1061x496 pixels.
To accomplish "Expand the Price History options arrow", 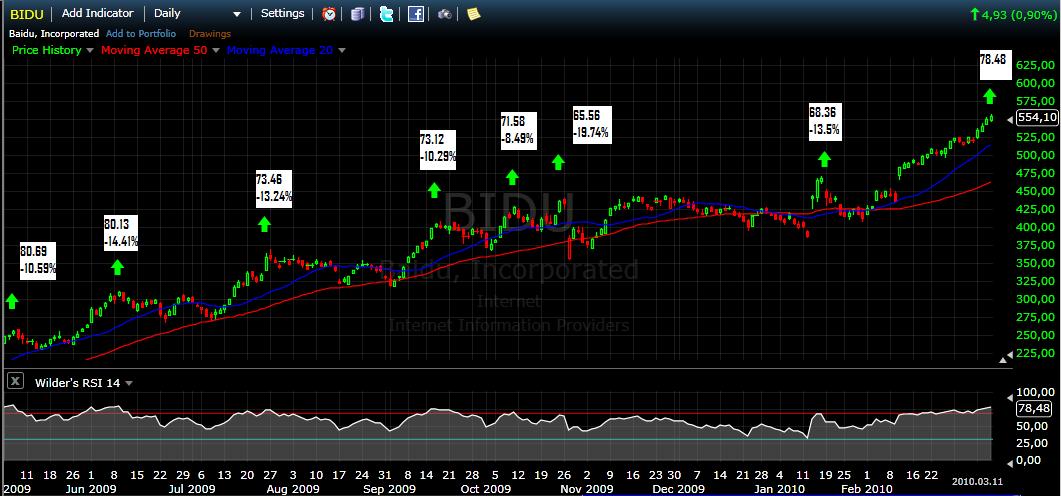I will 88,50.
